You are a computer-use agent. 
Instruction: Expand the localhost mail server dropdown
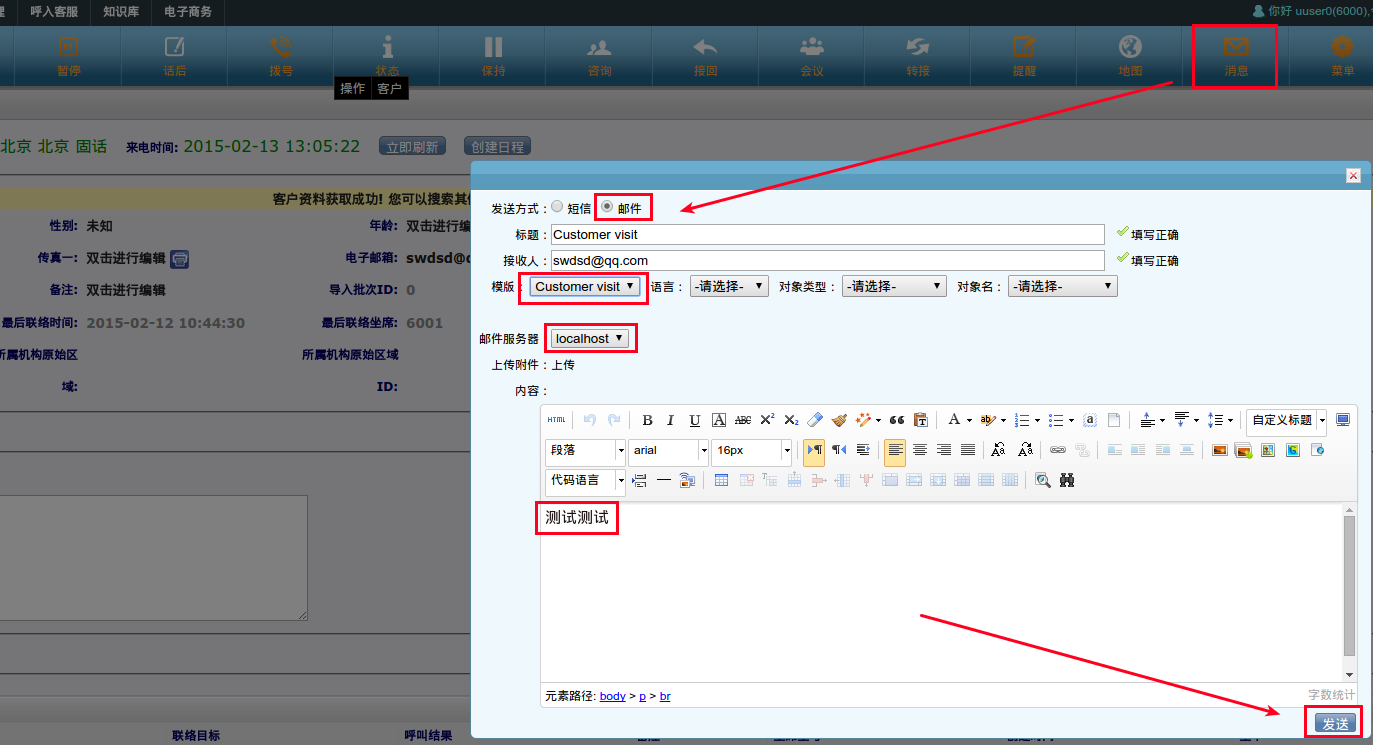pos(590,339)
